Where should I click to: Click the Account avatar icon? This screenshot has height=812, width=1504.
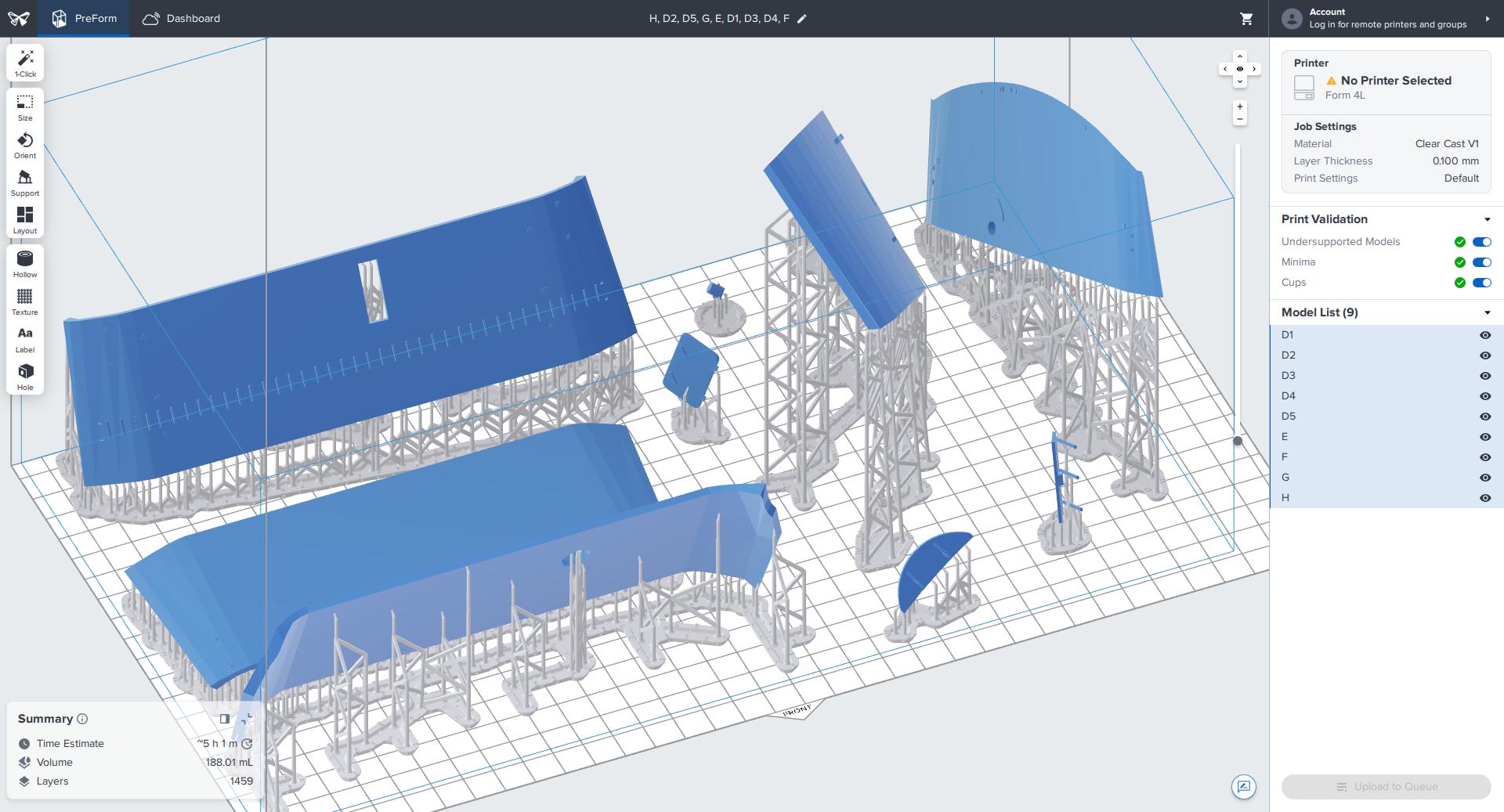point(1292,19)
